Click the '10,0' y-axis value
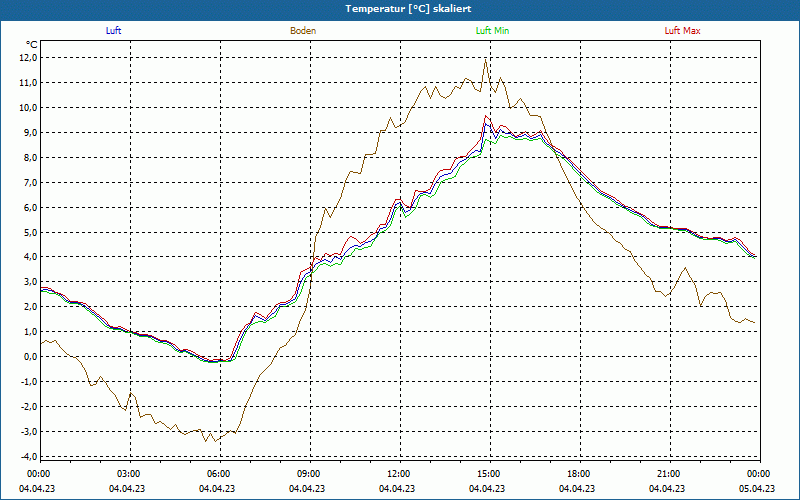 pyautogui.click(x=29, y=108)
